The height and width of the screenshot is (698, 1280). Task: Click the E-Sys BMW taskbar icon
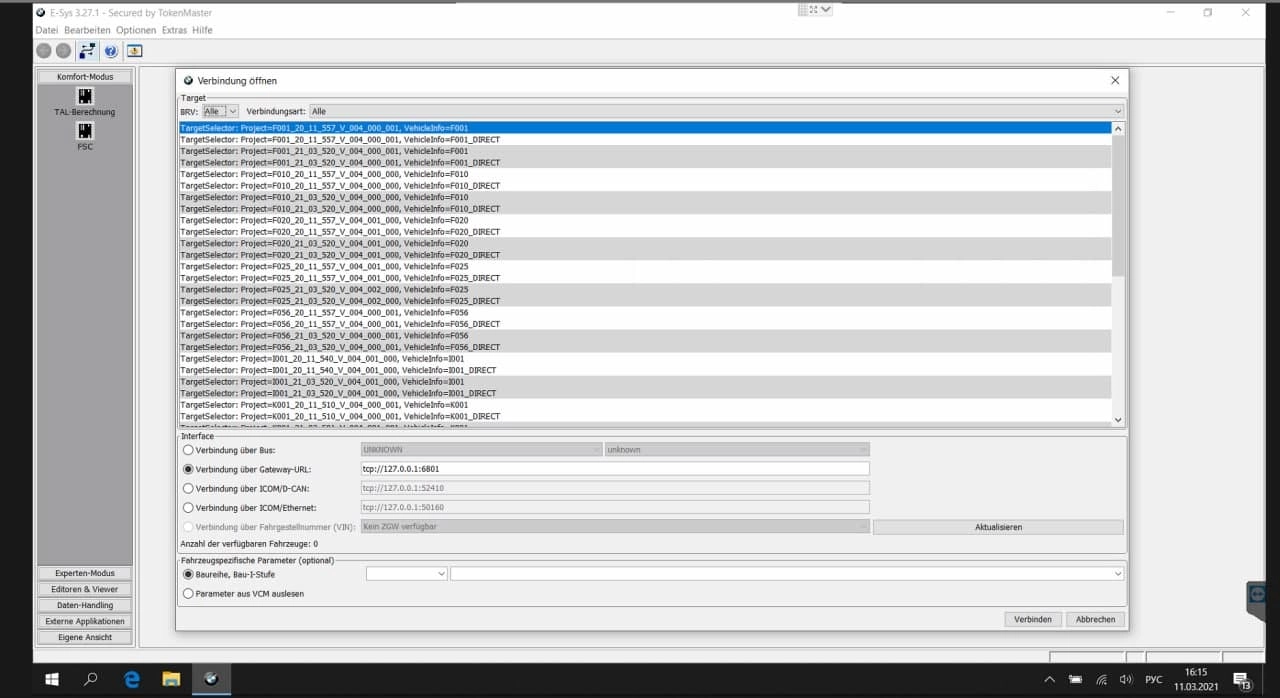211,679
